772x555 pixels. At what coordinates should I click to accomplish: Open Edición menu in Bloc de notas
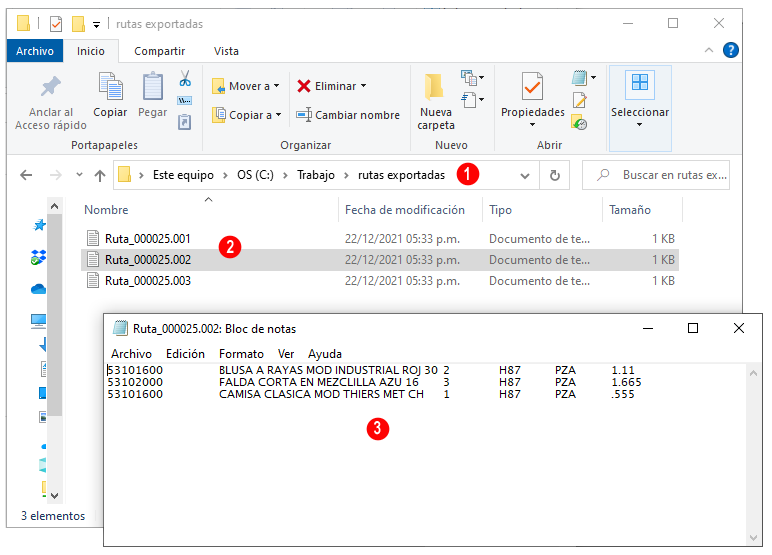pyautogui.click(x=185, y=354)
